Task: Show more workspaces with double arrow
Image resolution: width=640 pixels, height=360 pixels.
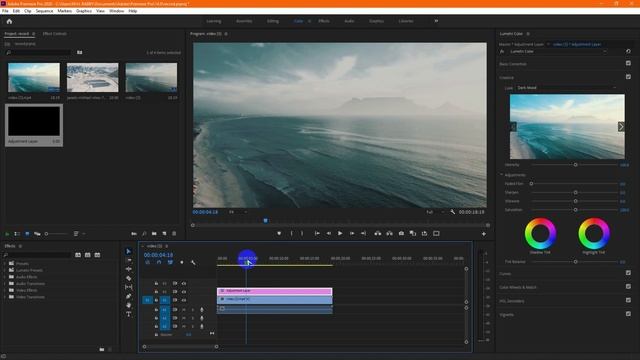Action: click(x=436, y=21)
